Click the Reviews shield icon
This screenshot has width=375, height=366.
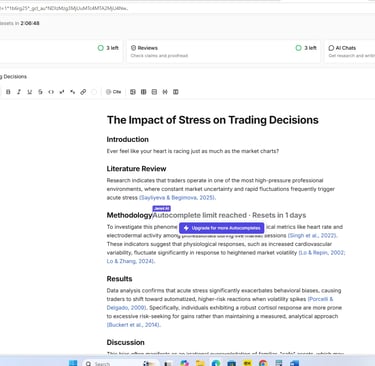(x=133, y=48)
